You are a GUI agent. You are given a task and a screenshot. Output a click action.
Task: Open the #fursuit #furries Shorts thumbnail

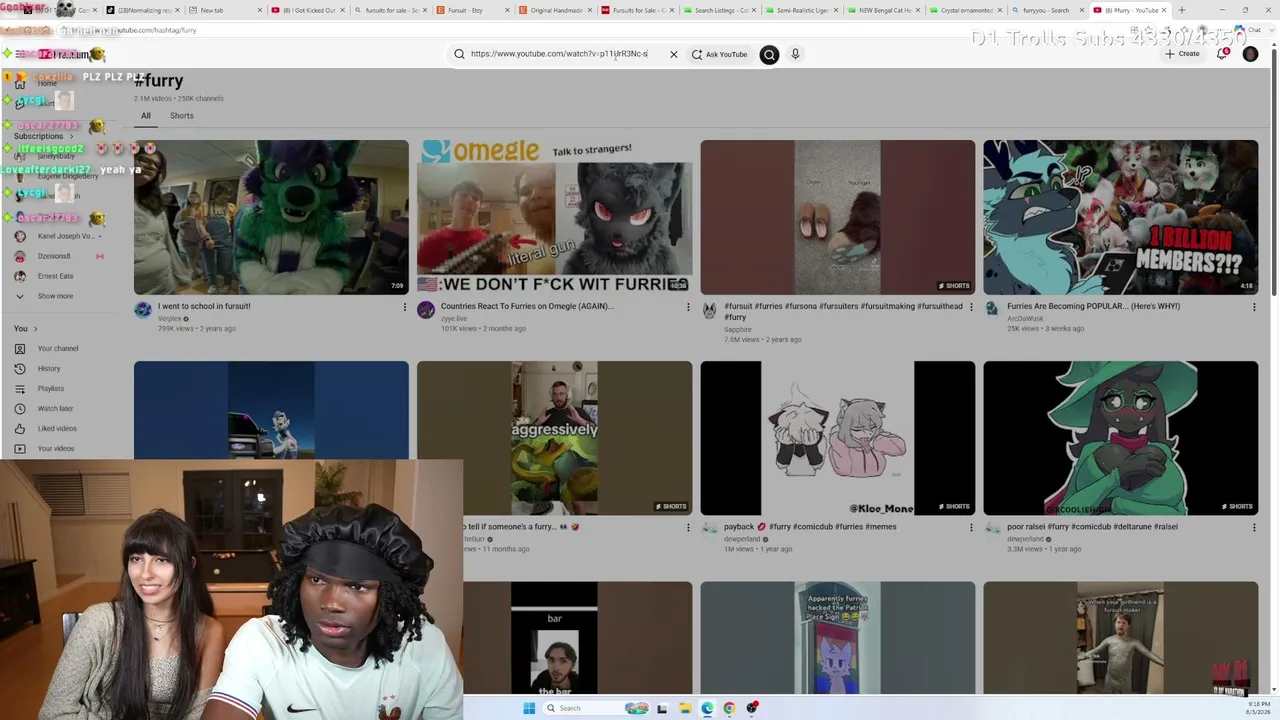[x=837, y=217]
